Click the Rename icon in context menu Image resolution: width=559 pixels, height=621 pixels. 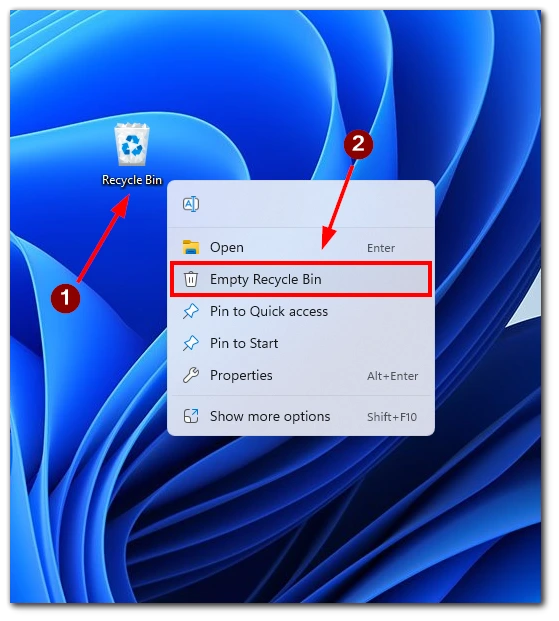tap(191, 204)
